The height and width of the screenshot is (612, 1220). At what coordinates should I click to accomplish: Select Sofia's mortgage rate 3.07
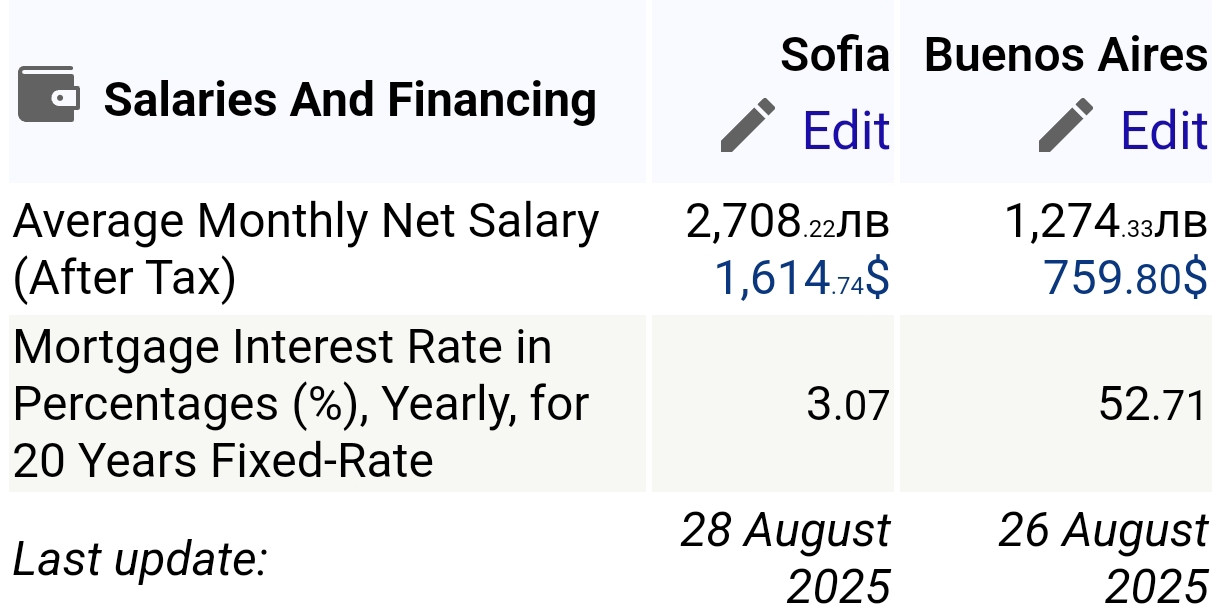click(847, 405)
